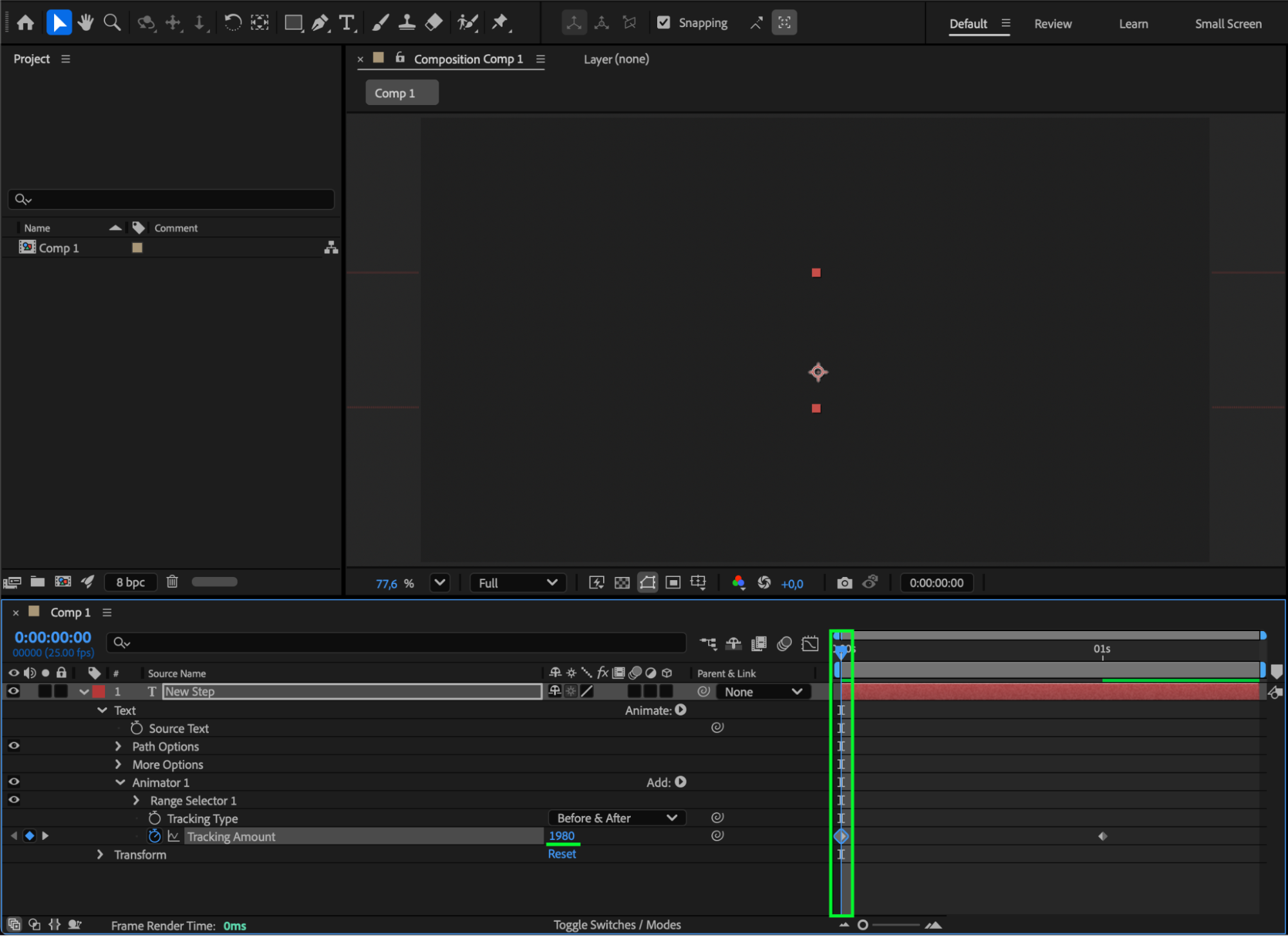The image size is (1288, 936).
Task: Select the Horizontal Type tool
Action: coord(347,23)
